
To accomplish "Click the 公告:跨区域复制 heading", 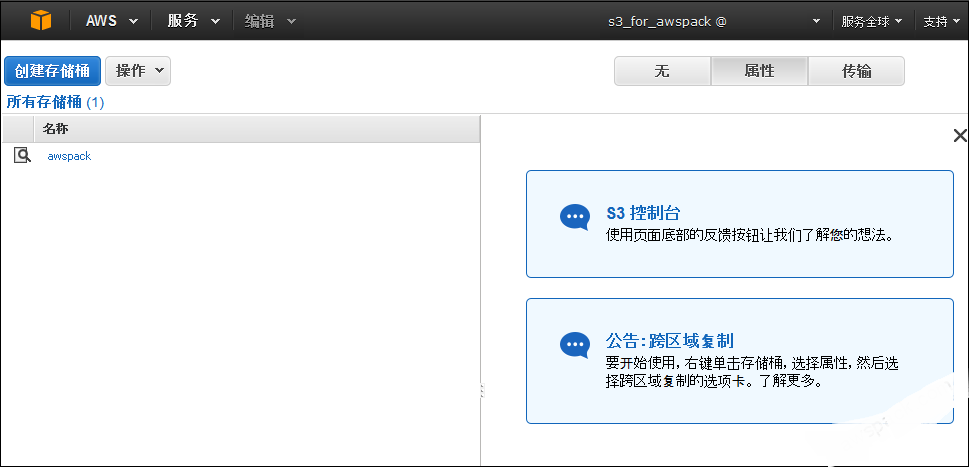I will (x=669, y=341).
